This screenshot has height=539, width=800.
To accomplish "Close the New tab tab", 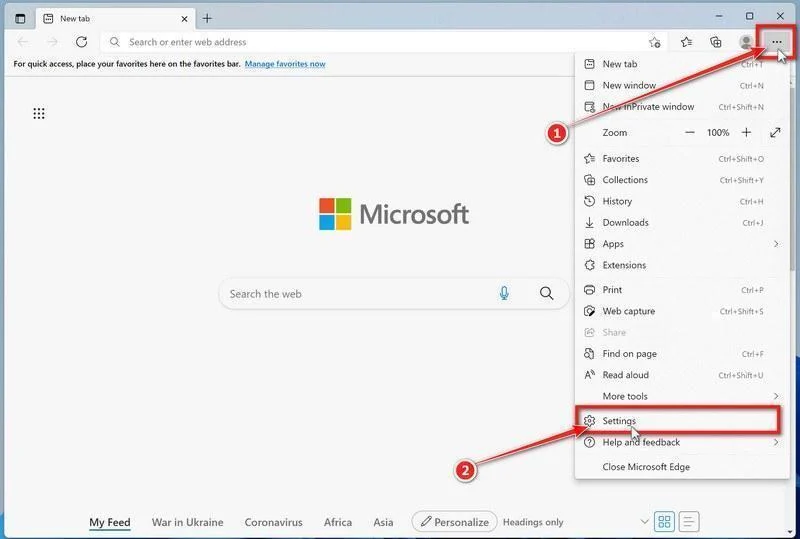I will pos(184,19).
